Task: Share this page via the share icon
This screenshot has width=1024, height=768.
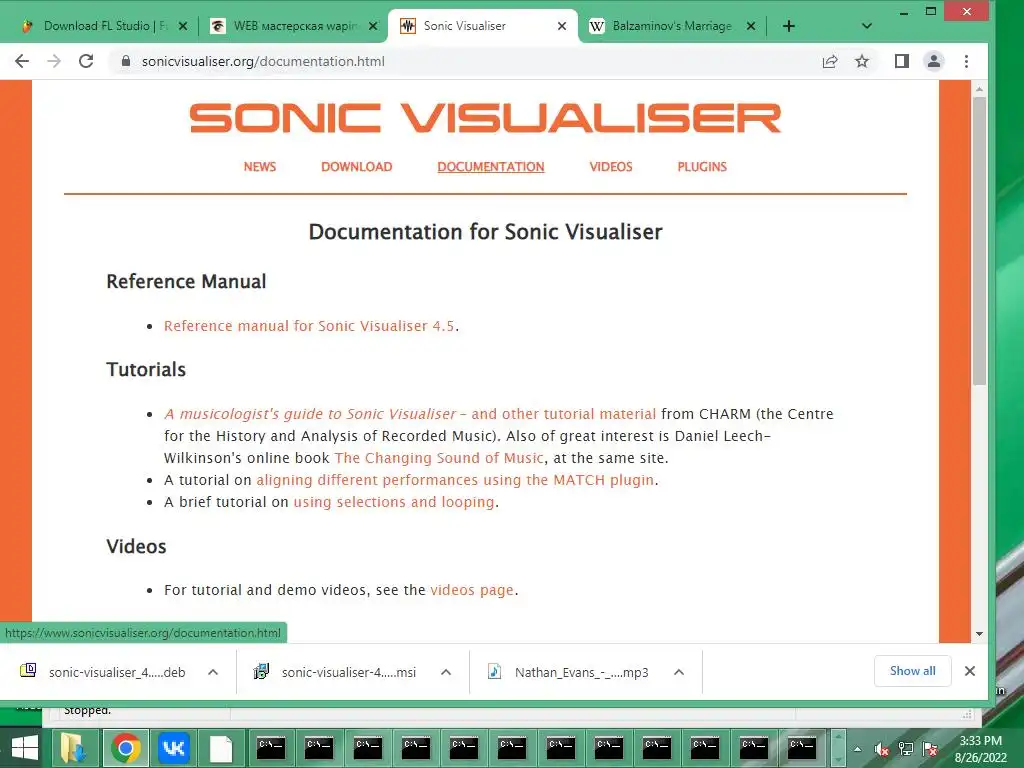Action: [x=830, y=61]
